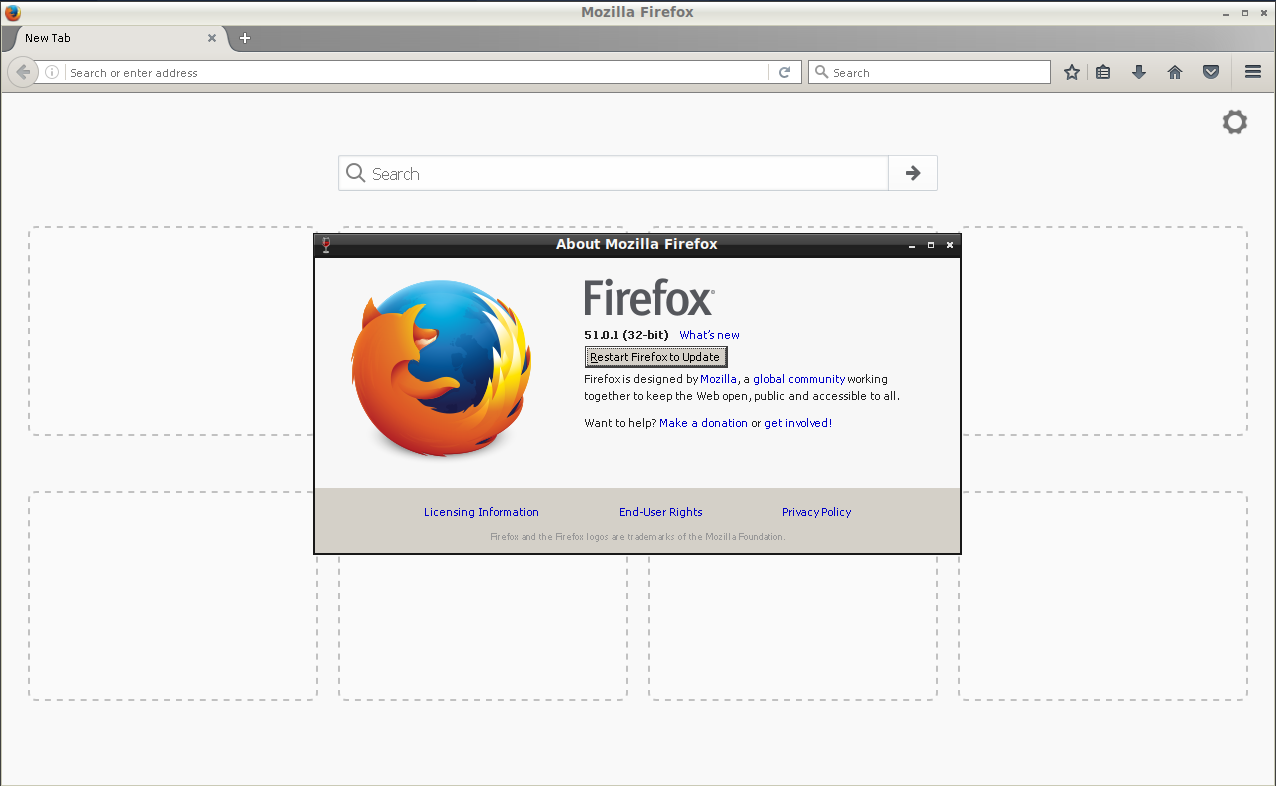Viewport: 1276px width, 786px height.
Task: Click Restart Firefox to Update button
Action: (x=656, y=357)
